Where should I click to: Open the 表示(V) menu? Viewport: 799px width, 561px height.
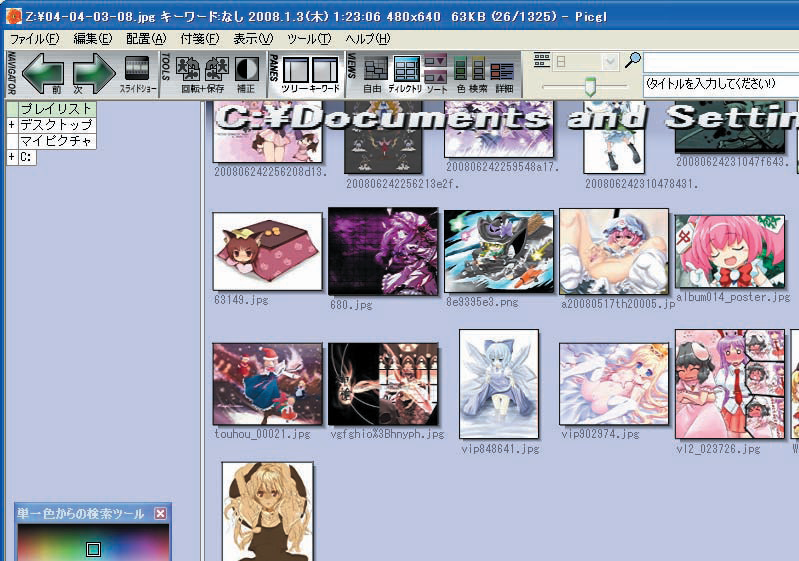(253, 39)
